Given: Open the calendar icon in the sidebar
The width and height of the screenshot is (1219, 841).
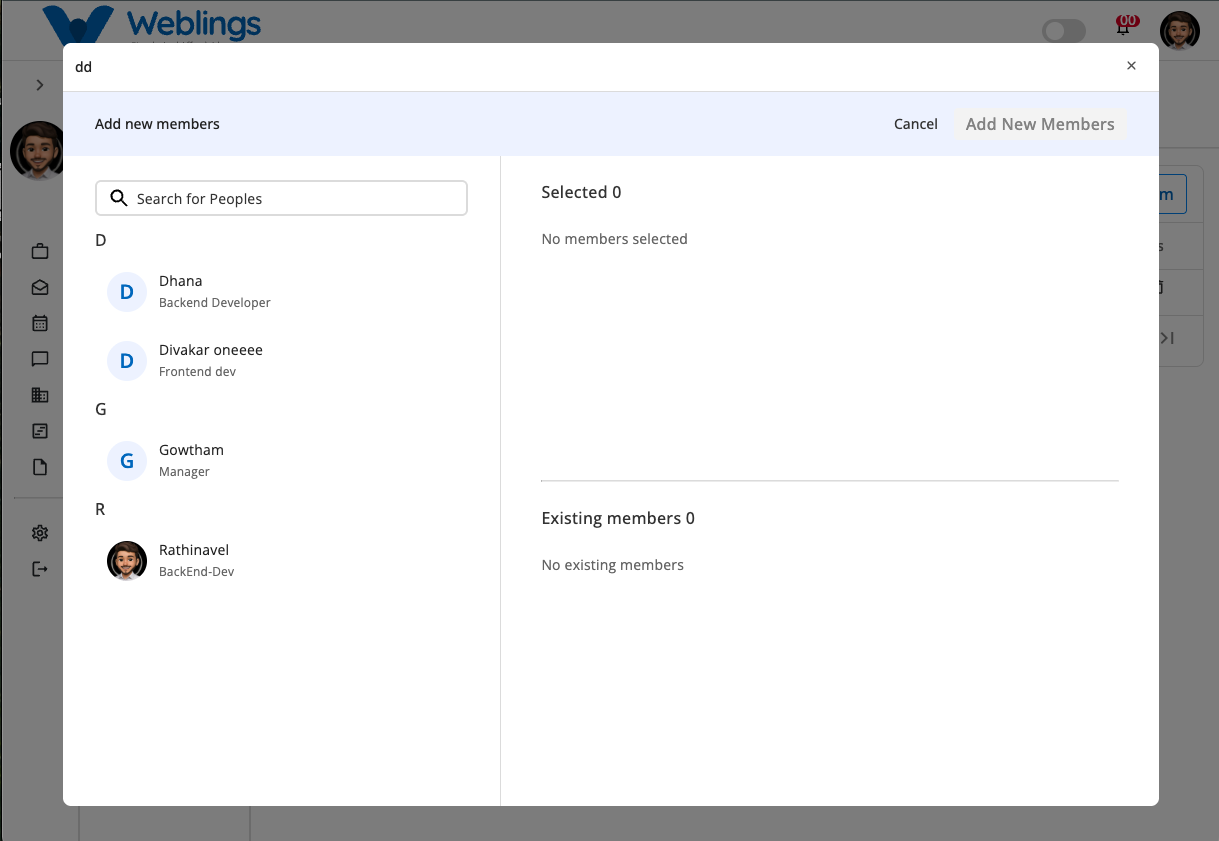Looking at the screenshot, I should (x=40, y=323).
